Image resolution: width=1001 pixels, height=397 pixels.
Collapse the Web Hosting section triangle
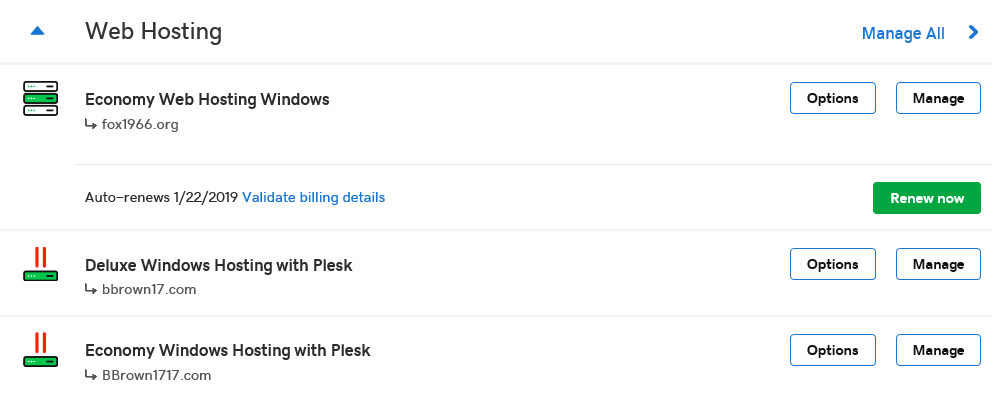[38, 31]
